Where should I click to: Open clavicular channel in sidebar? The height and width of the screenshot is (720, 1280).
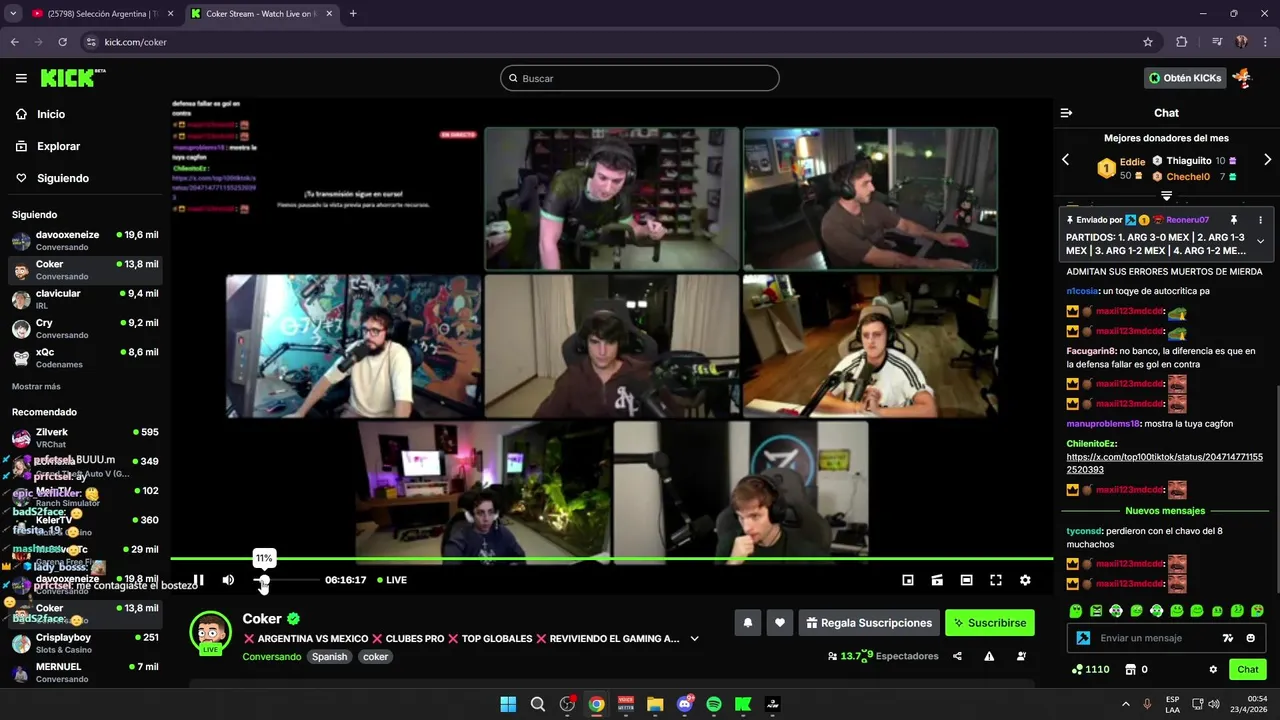[x=85, y=299]
